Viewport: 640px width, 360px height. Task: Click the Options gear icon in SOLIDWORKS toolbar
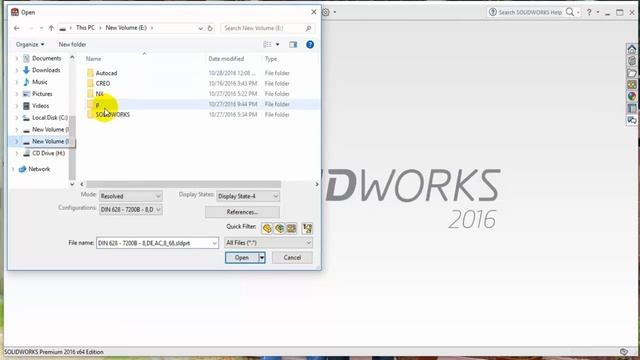click(x=326, y=12)
